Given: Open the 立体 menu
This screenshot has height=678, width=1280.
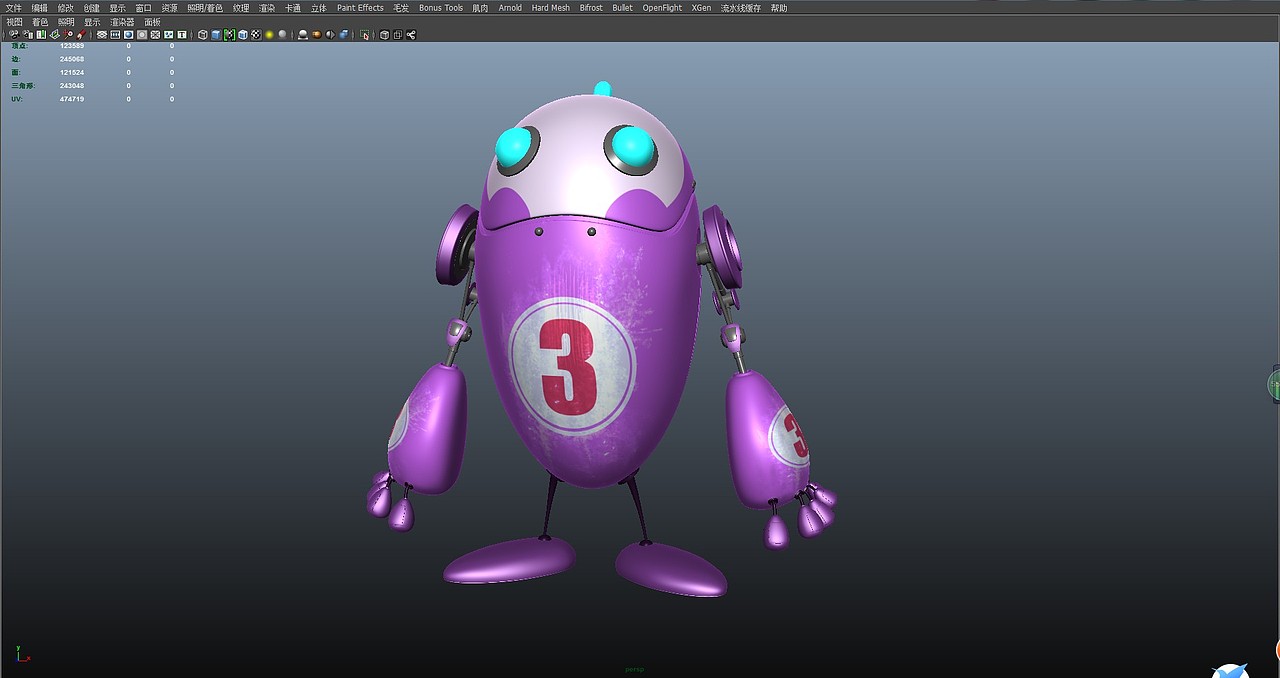Looking at the screenshot, I should 319,7.
